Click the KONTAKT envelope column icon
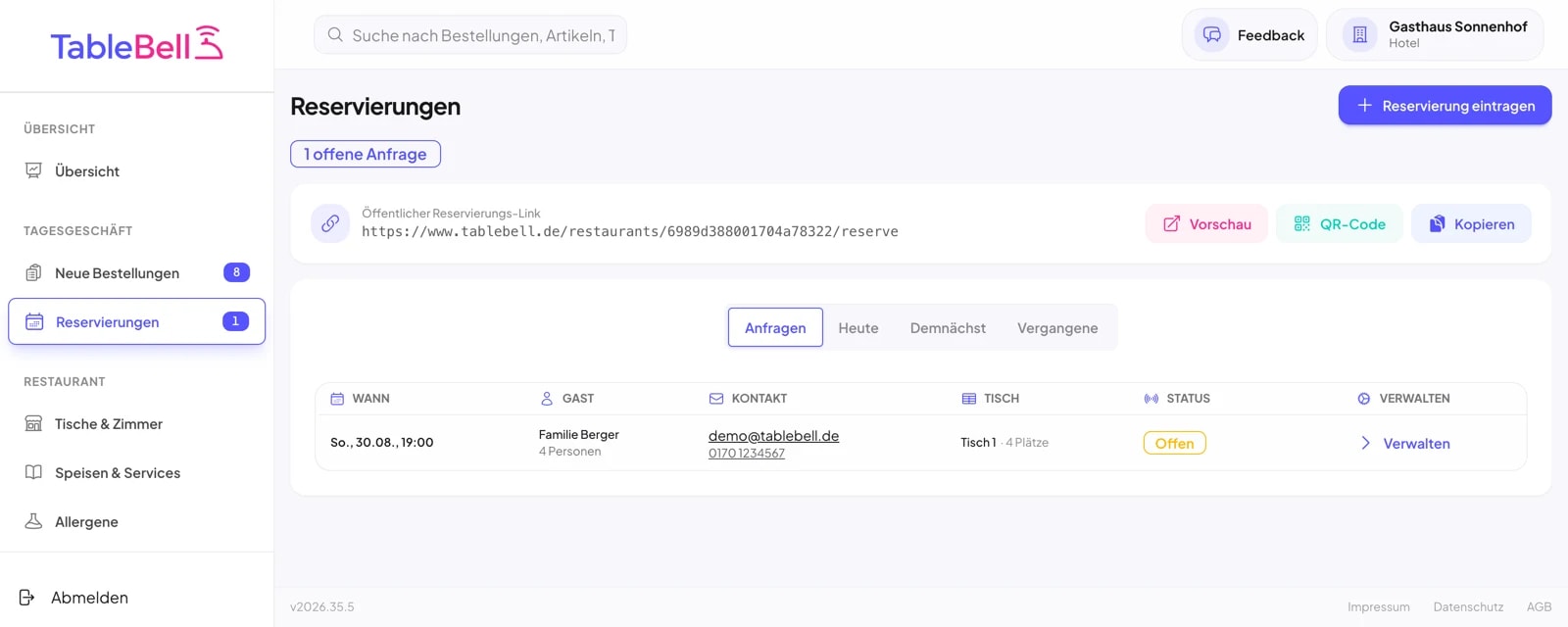Viewport: 1568px width, 627px height. point(716,399)
